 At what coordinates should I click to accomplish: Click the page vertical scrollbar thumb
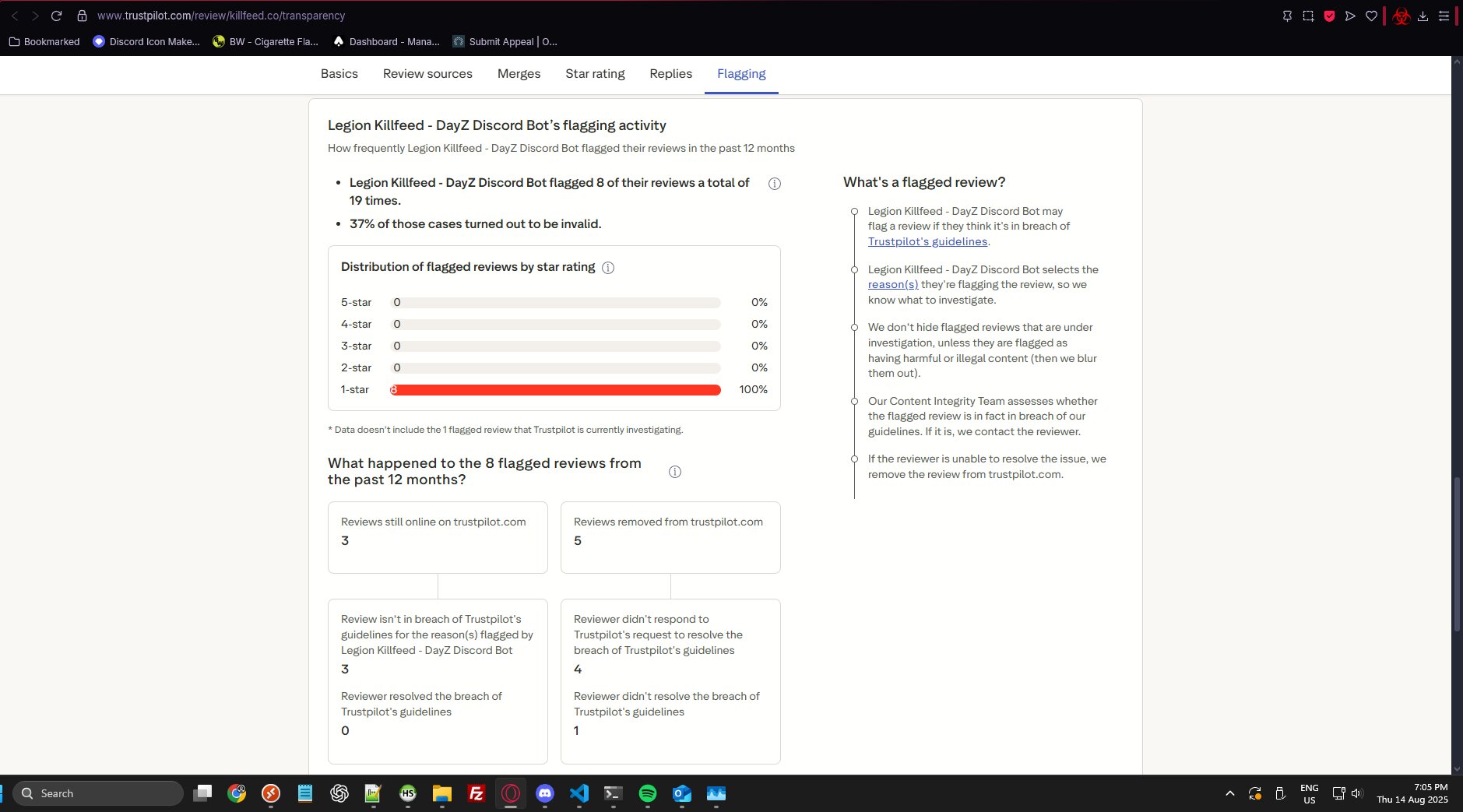(x=1457, y=553)
